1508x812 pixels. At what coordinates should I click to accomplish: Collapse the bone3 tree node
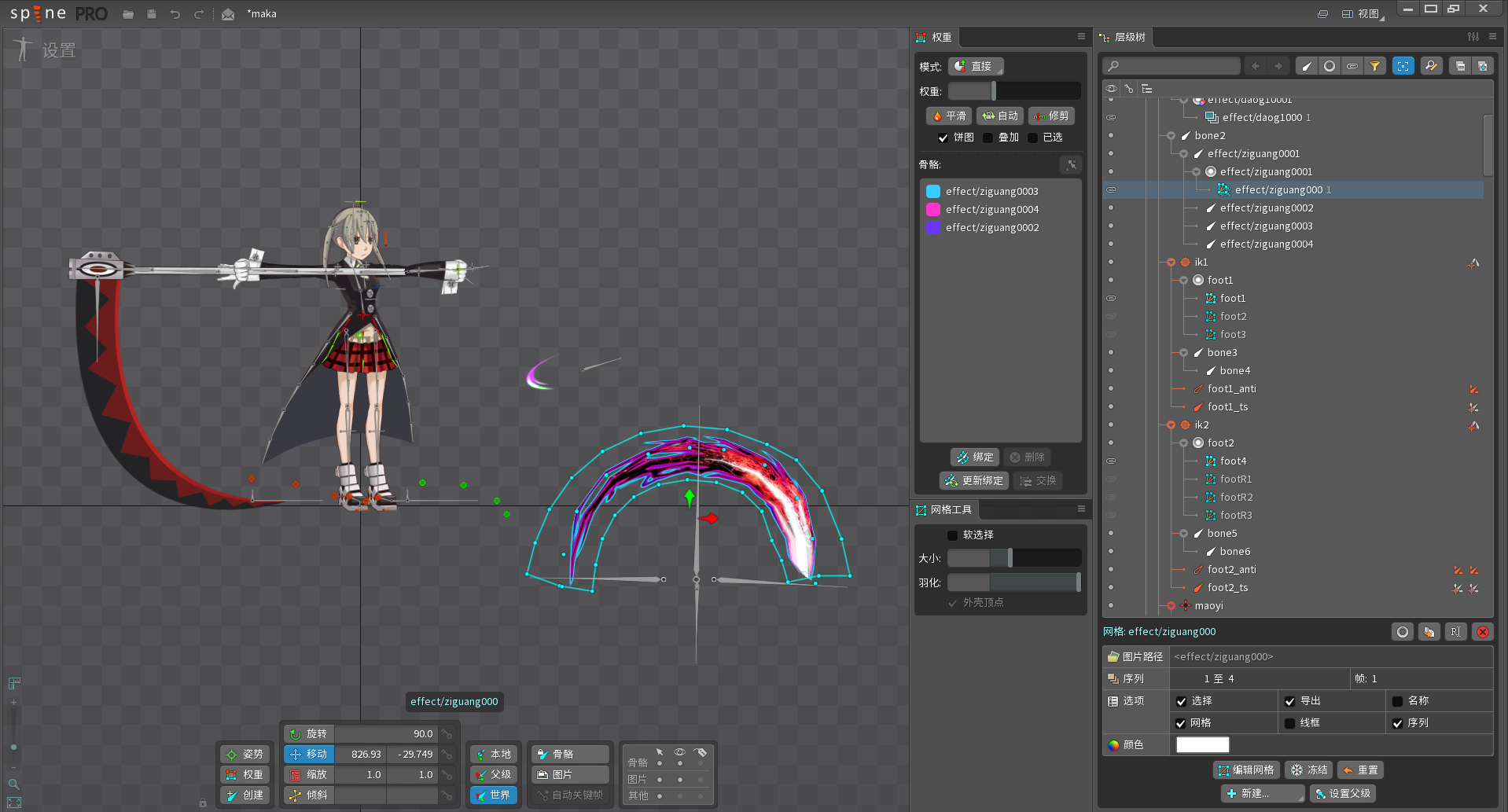coord(1183,353)
